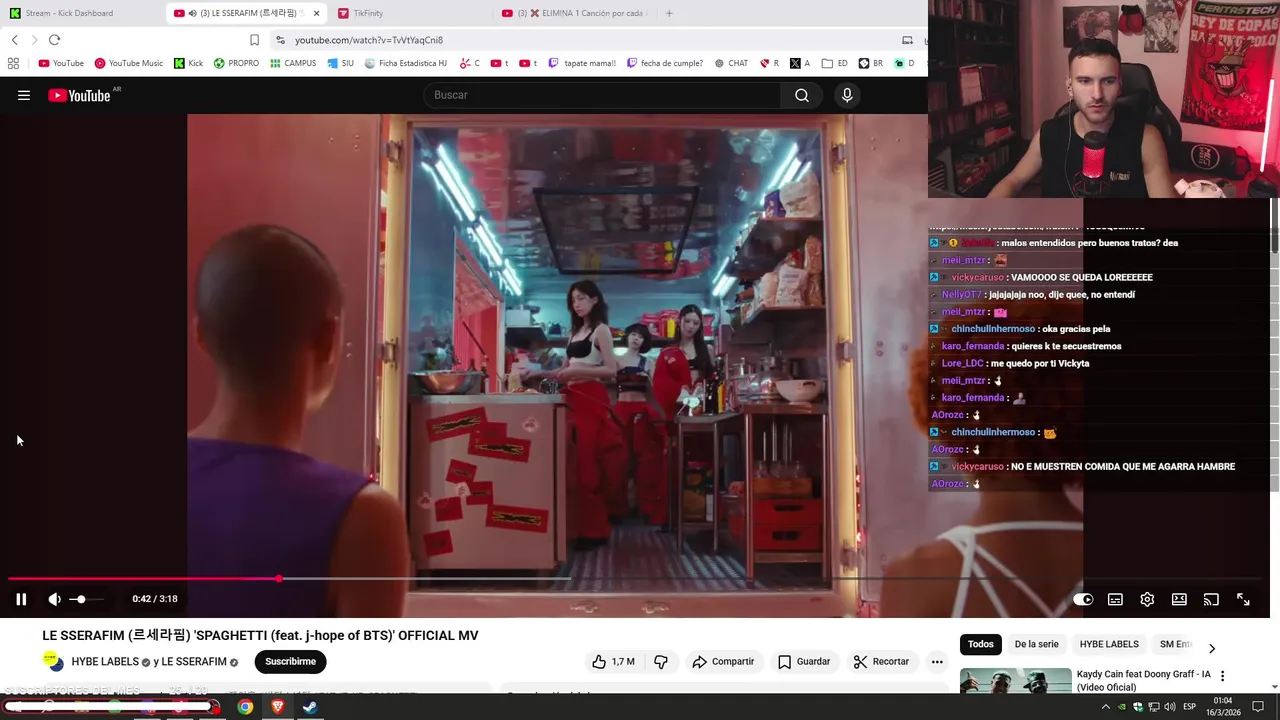The height and width of the screenshot is (720, 1280).
Task: Open the Kaydy Cain recommended video thumbnail
Action: click(x=1015, y=681)
